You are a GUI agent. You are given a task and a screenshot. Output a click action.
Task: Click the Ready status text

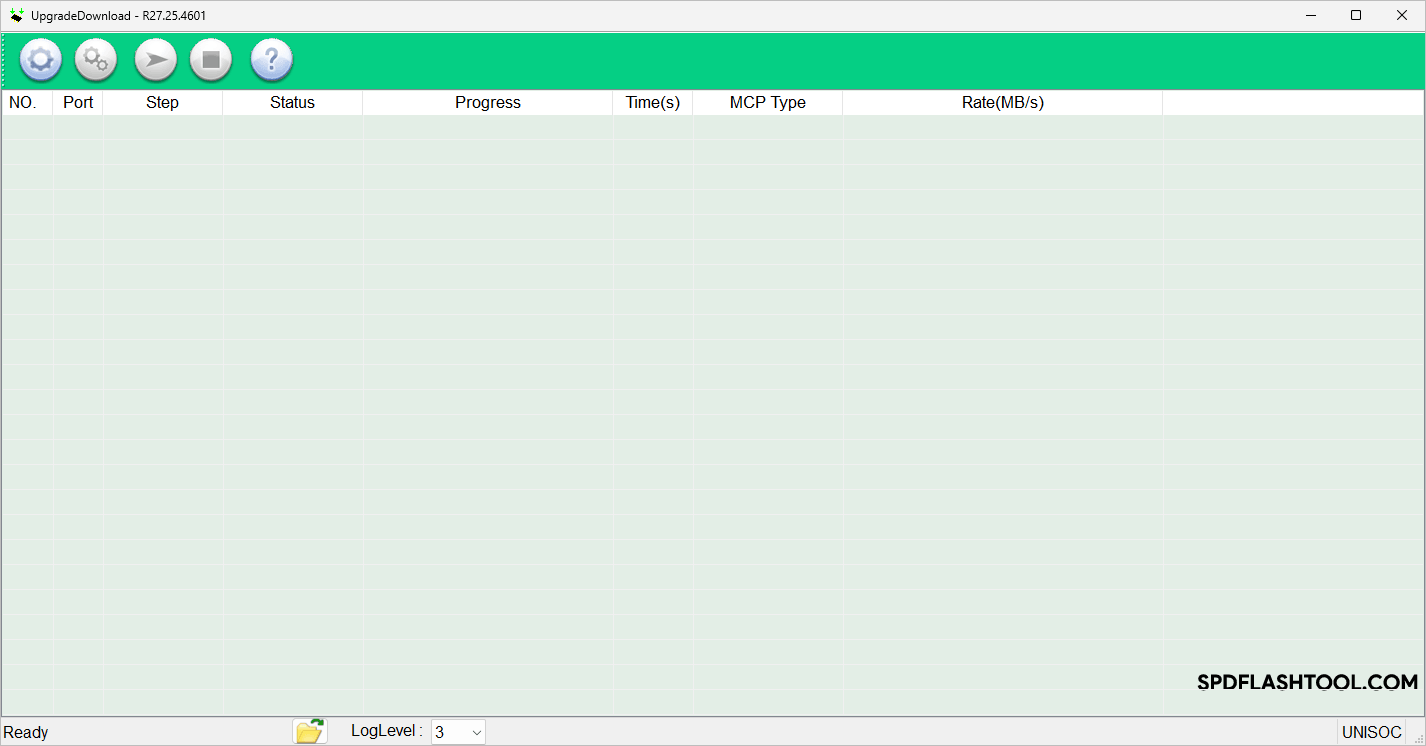point(26,733)
